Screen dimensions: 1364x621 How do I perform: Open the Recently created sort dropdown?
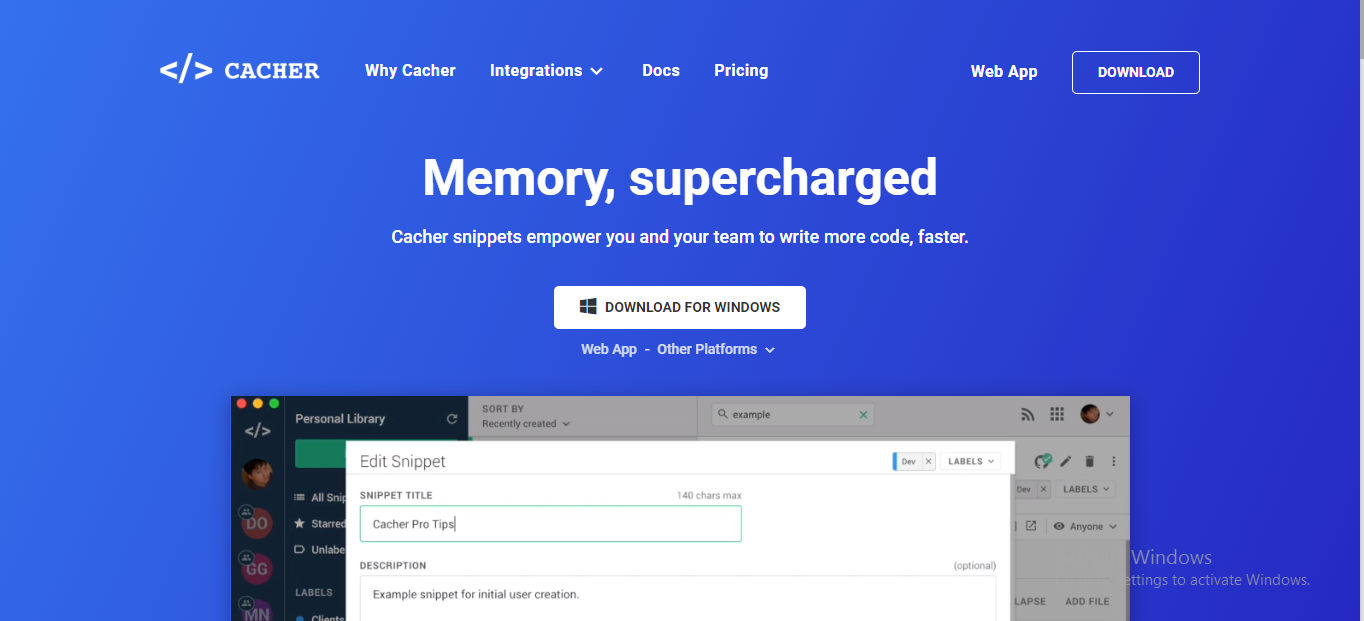tap(526, 424)
